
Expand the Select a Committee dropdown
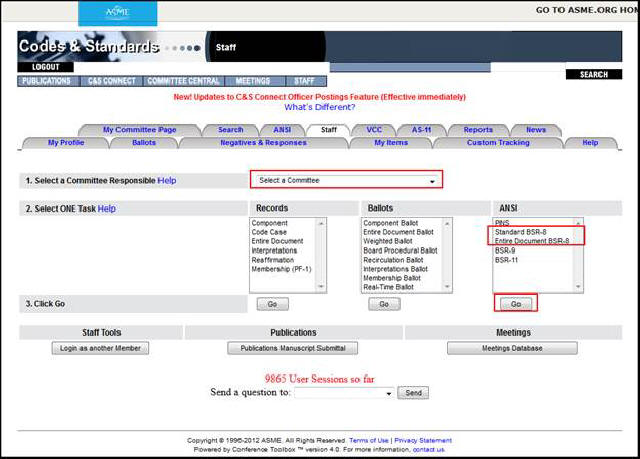pyautogui.click(x=346, y=180)
